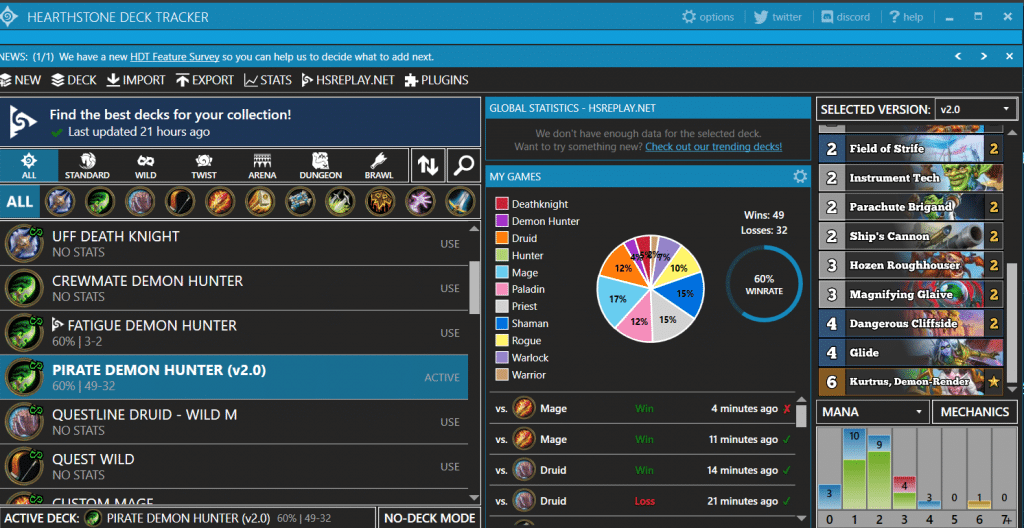Image resolution: width=1024 pixels, height=528 pixels.
Task: Click USE on Crewmate Demon Hunter
Action: 449,288
